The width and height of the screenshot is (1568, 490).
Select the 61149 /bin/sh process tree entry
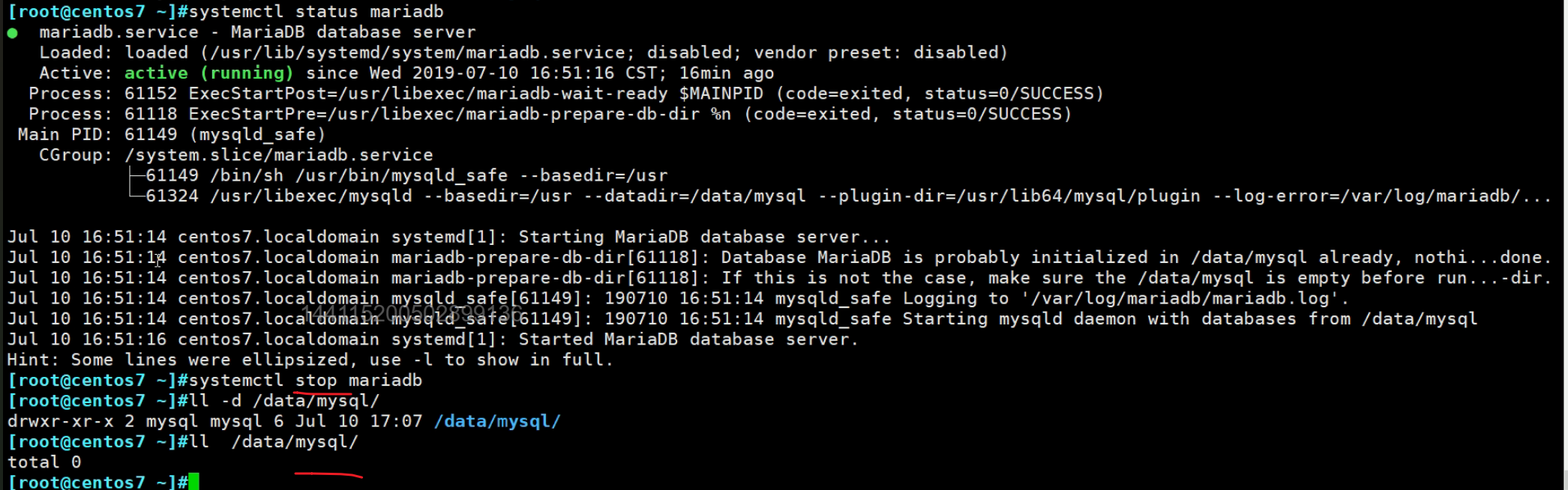pyautogui.click(x=406, y=176)
